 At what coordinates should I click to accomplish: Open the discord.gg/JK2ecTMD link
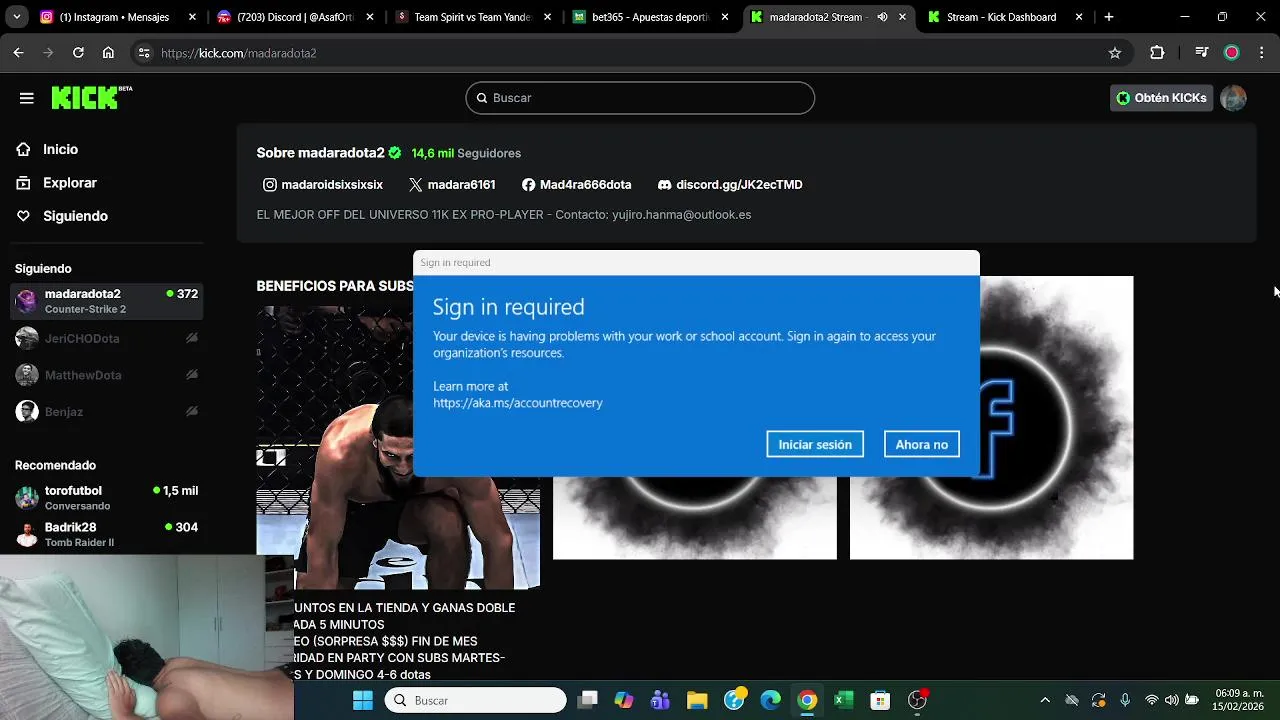point(730,185)
